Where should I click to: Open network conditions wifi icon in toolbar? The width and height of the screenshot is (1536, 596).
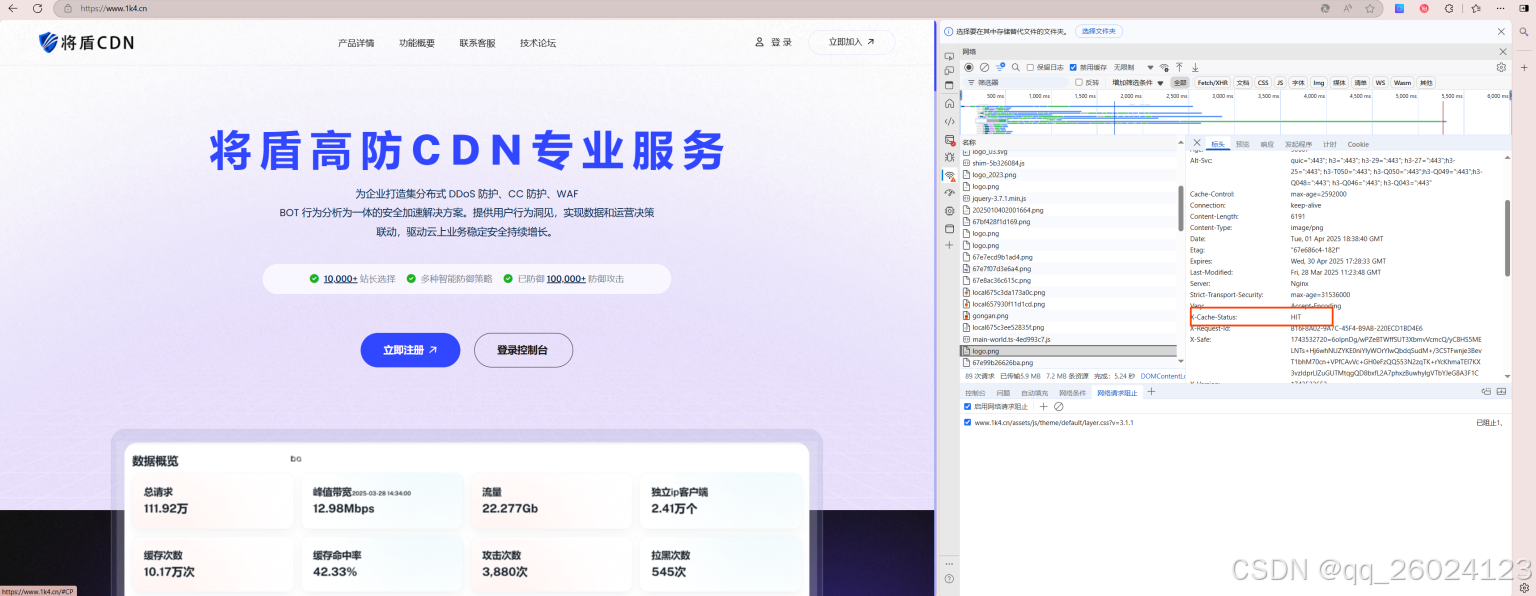click(x=1164, y=67)
